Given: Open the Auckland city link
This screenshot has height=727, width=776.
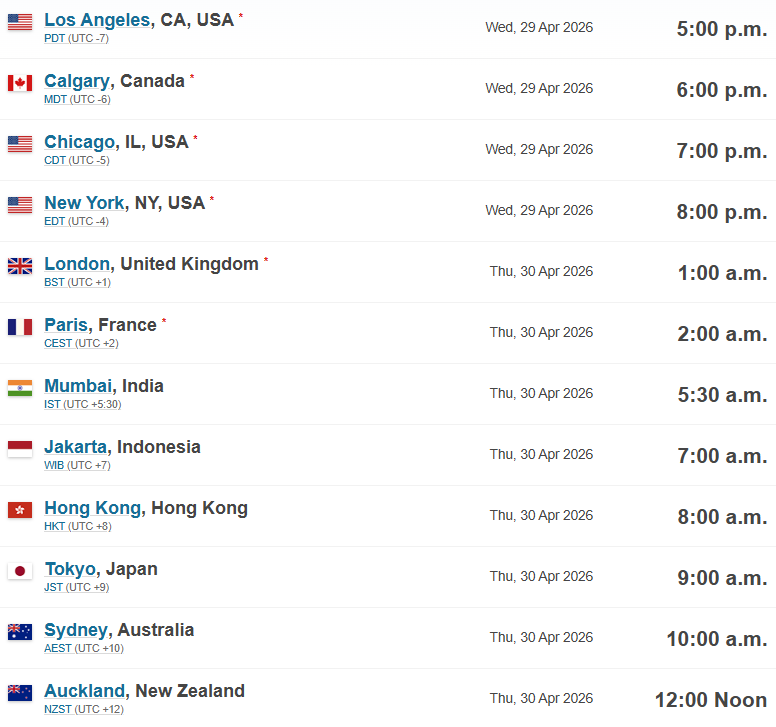Looking at the screenshot, I should click(85, 691).
